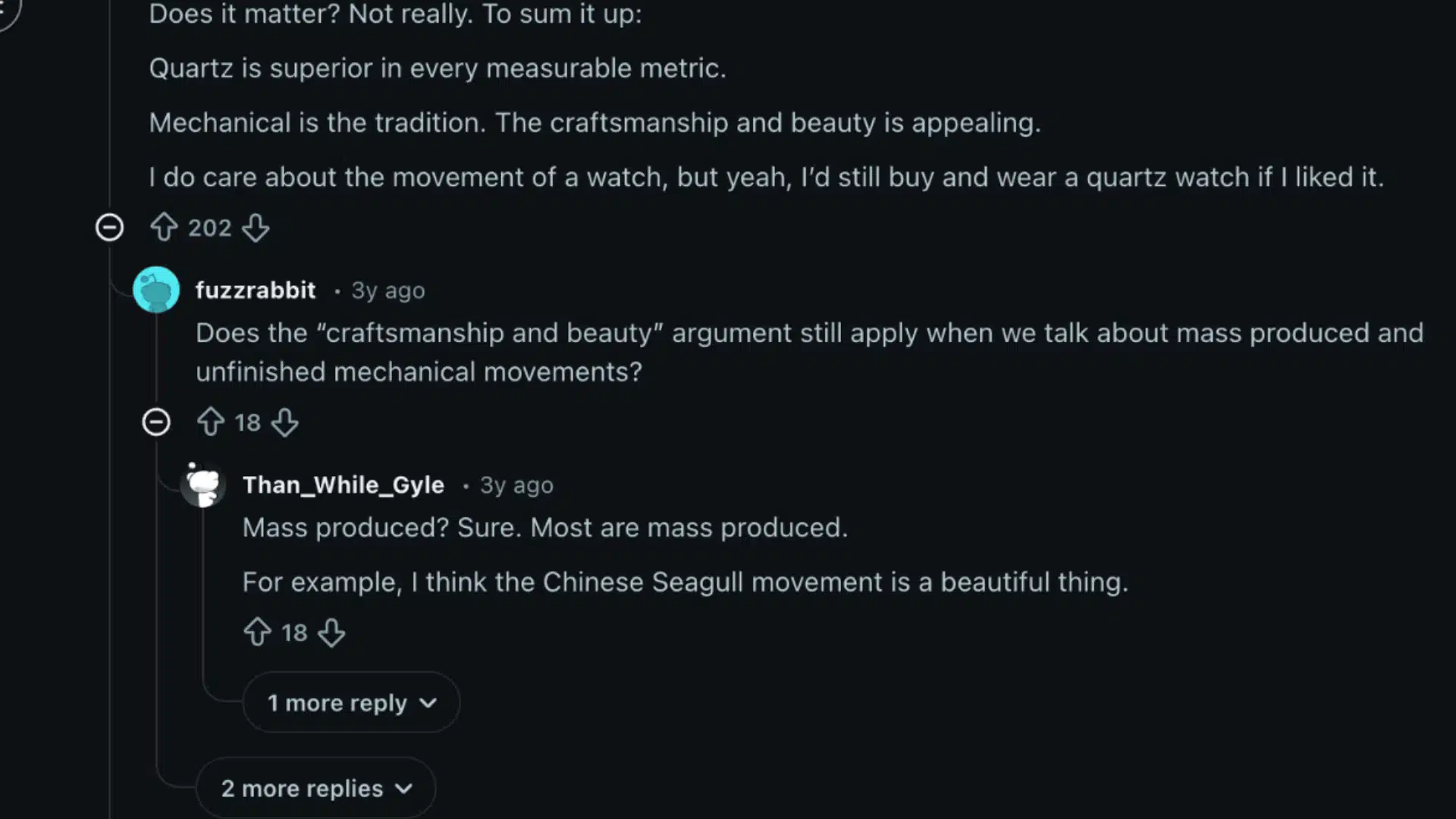Screen dimensions: 1456x819
Task: Open fuzzrabbit's avatar image
Action: click(156, 289)
